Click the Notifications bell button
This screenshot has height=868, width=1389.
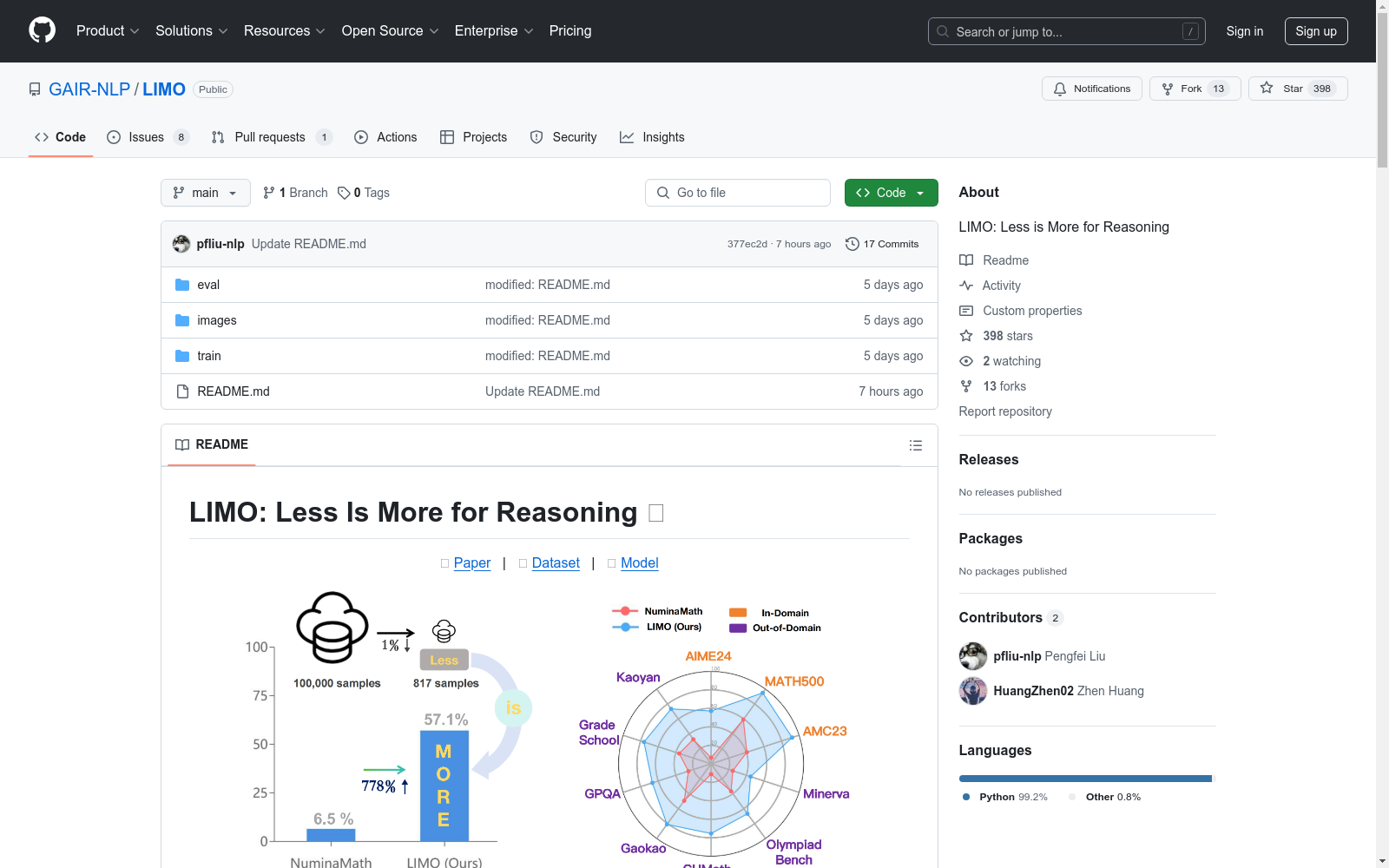[1092, 89]
